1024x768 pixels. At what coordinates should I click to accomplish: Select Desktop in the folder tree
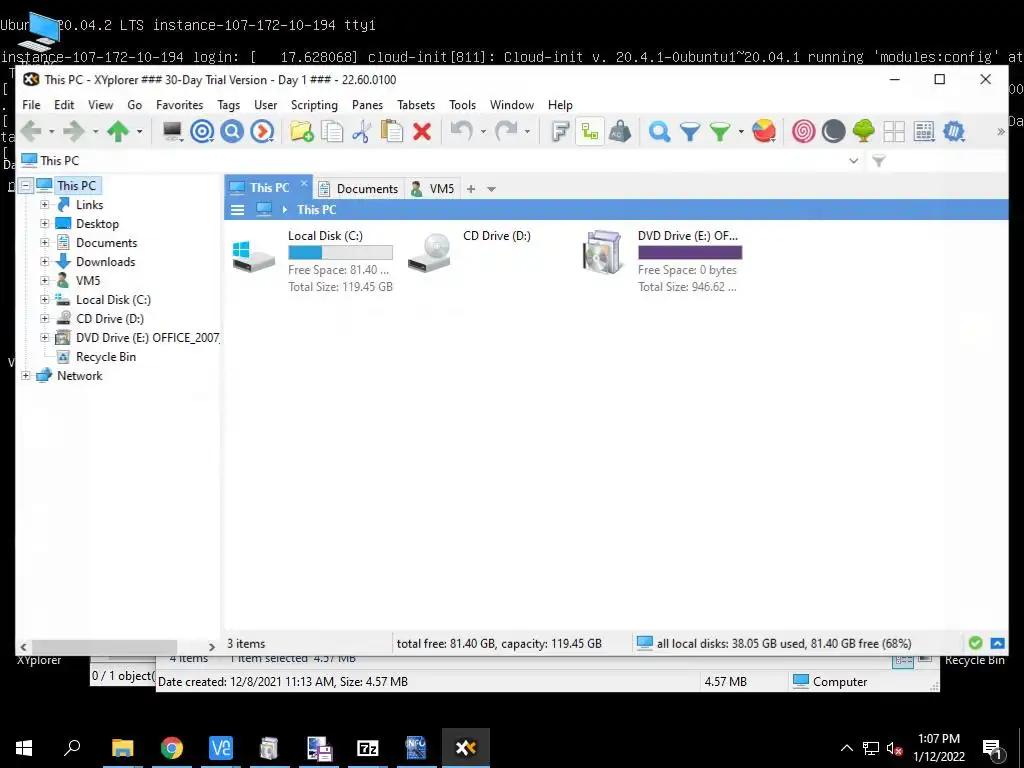coord(97,223)
